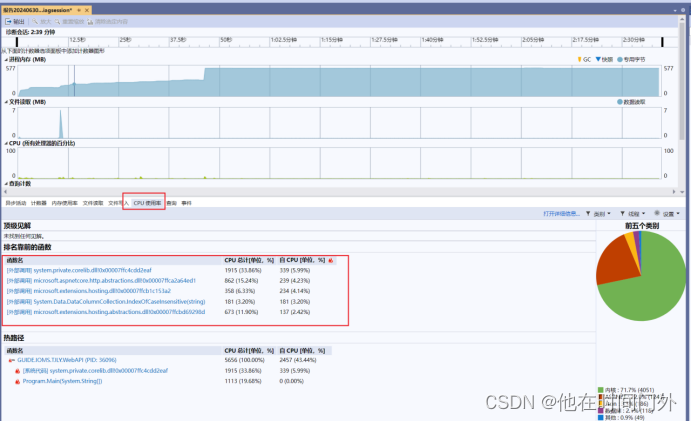This screenshot has width=692, height=421.
Task: Click the 专用字节 circle legend icon
Action: click(620, 59)
